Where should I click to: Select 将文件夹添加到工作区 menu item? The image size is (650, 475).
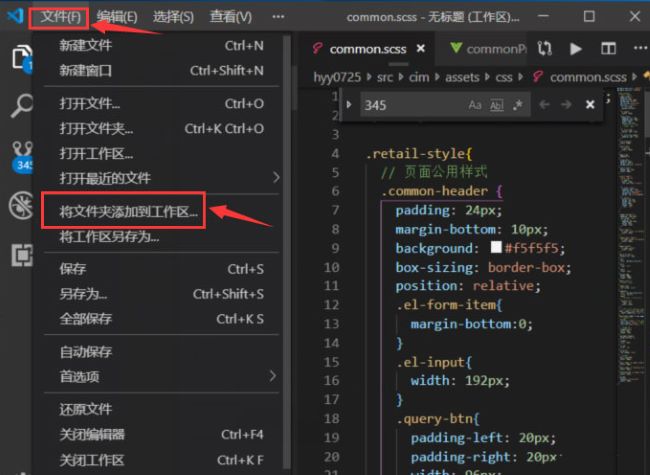click(x=128, y=211)
